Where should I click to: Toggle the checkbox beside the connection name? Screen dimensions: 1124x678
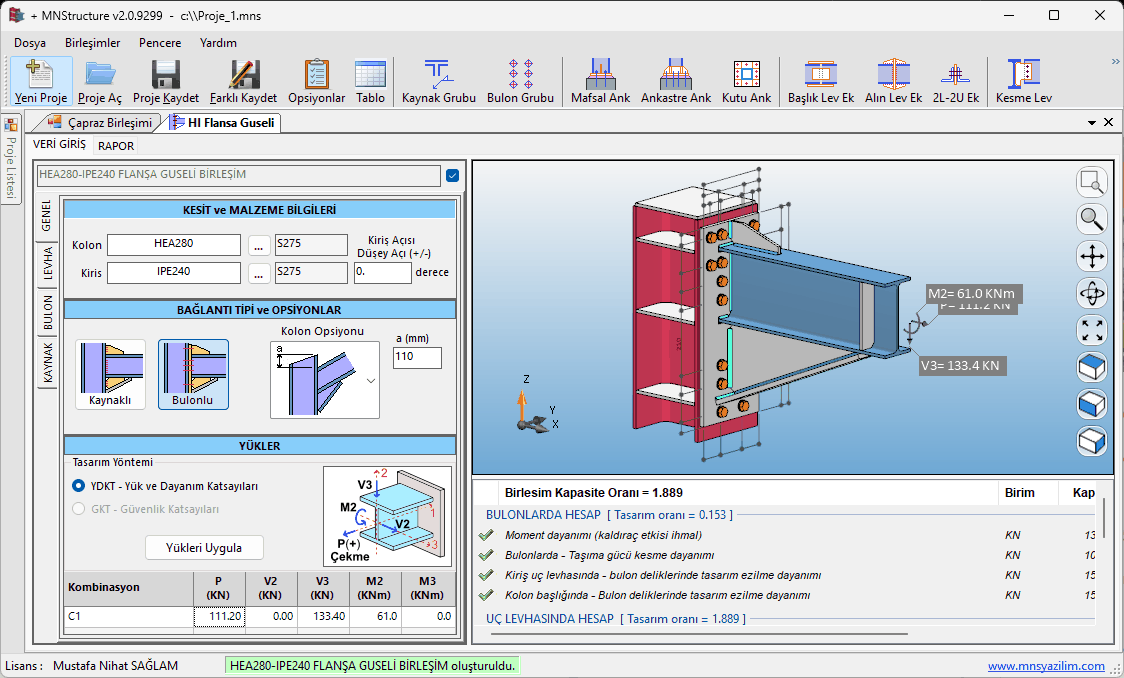click(x=452, y=175)
